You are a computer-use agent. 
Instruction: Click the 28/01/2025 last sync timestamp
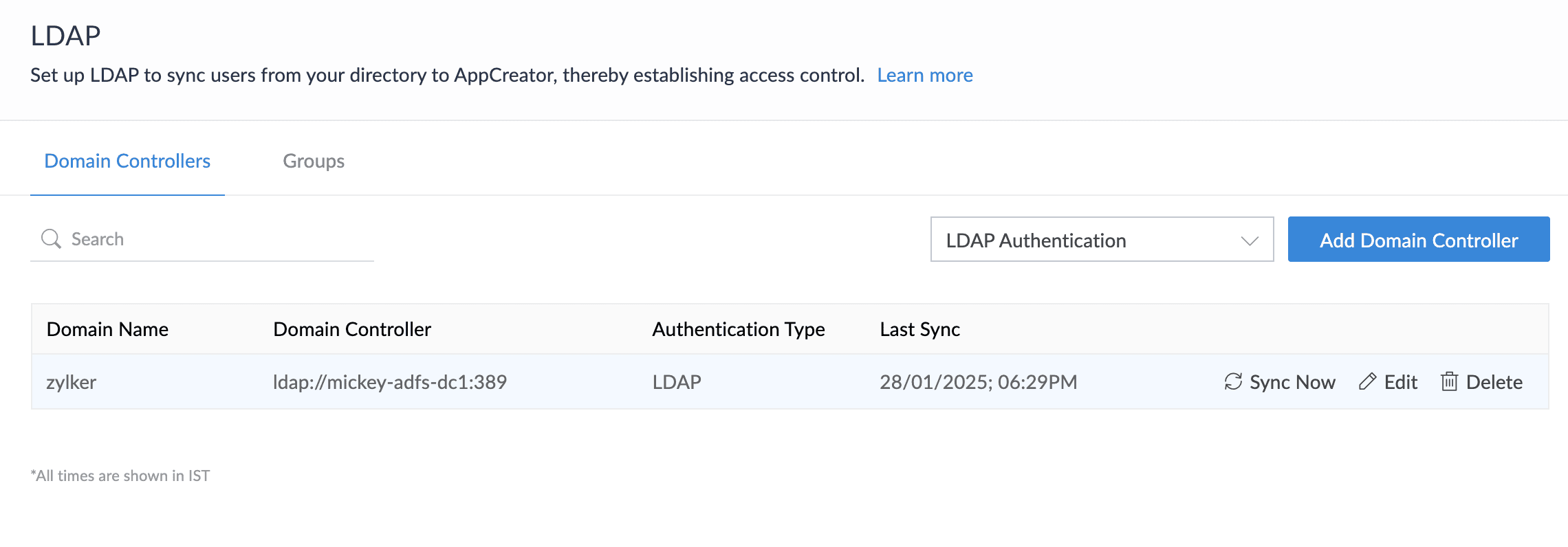[x=978, y=382]
